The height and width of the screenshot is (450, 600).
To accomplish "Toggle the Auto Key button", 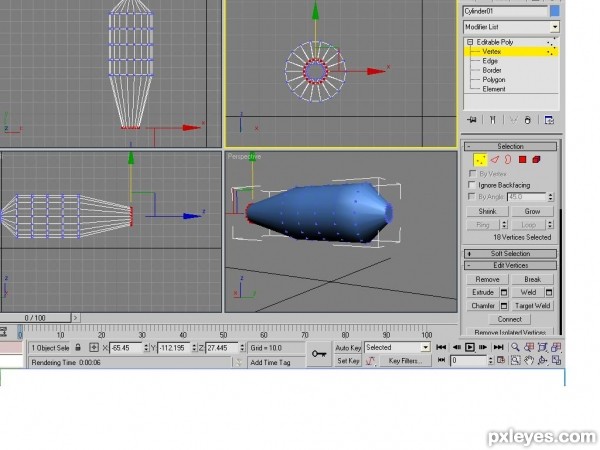I will coord(348,348).
